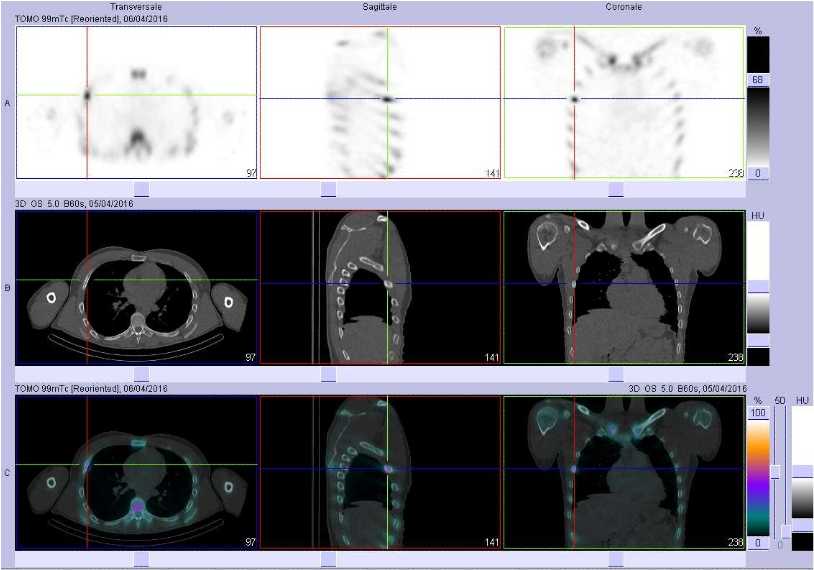Click the upper level value 68 on grayscale bar

tap(758, 79)
